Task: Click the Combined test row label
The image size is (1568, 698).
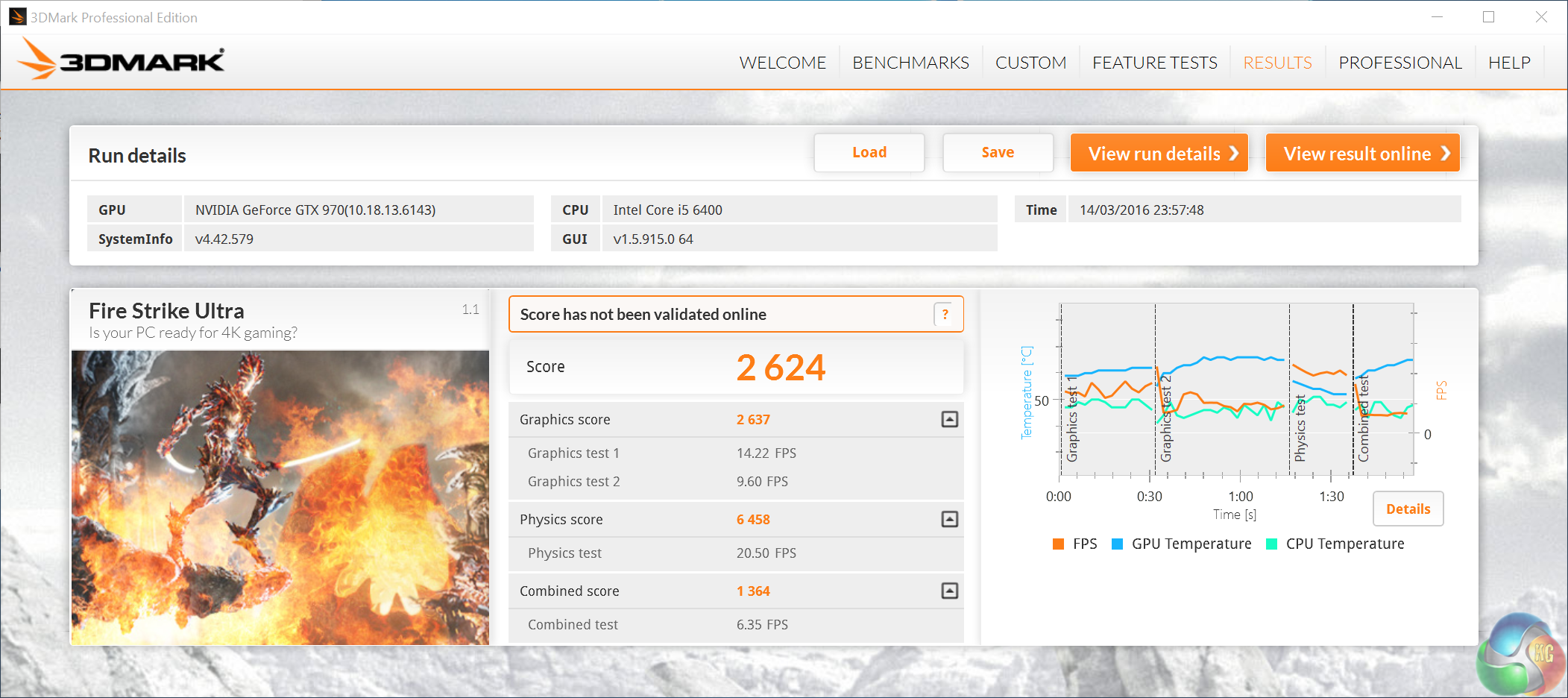Action: (x=573, y=625)
